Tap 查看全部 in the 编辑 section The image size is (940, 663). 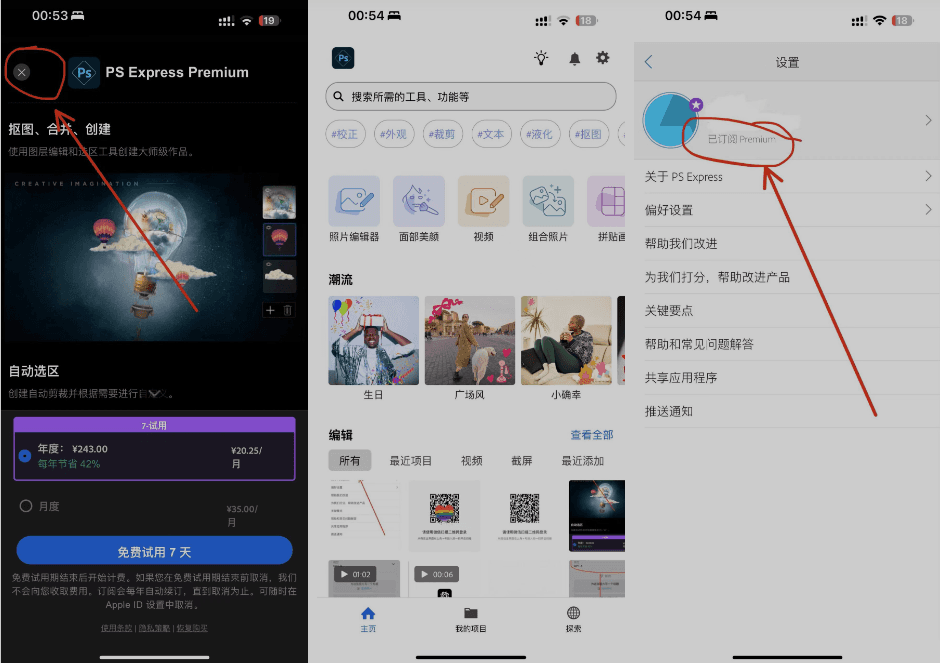tap(592, 435)
